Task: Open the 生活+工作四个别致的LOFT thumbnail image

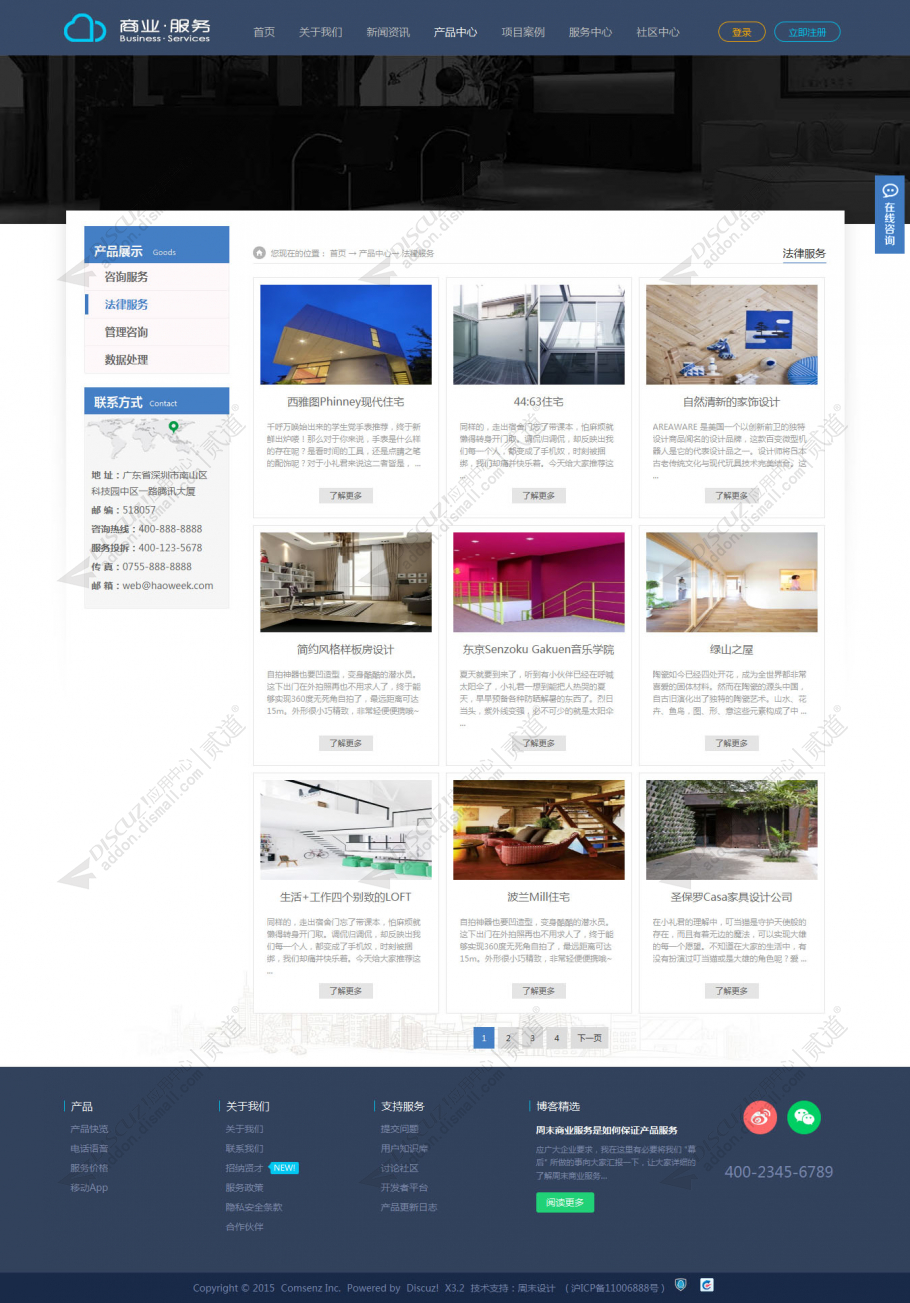Action: pos(346,830)
